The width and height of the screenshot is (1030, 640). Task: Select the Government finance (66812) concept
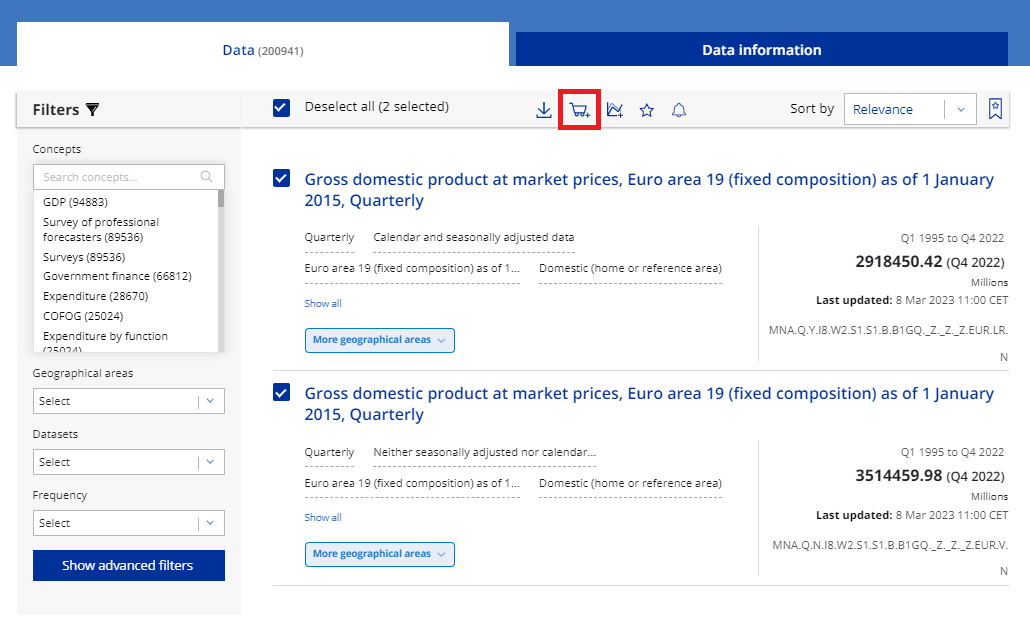point(117,276)
